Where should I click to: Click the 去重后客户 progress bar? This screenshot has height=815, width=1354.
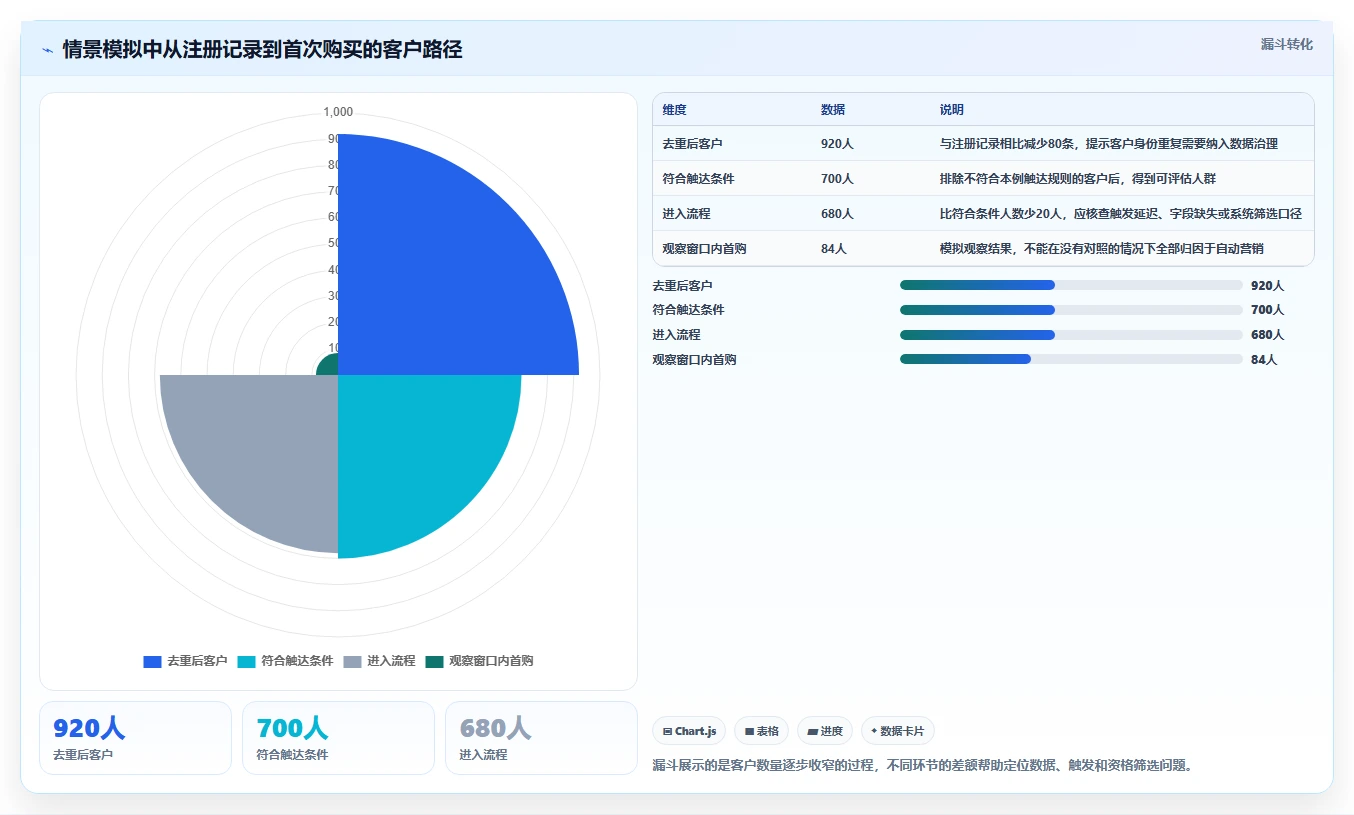click(x=1071, y=285)
